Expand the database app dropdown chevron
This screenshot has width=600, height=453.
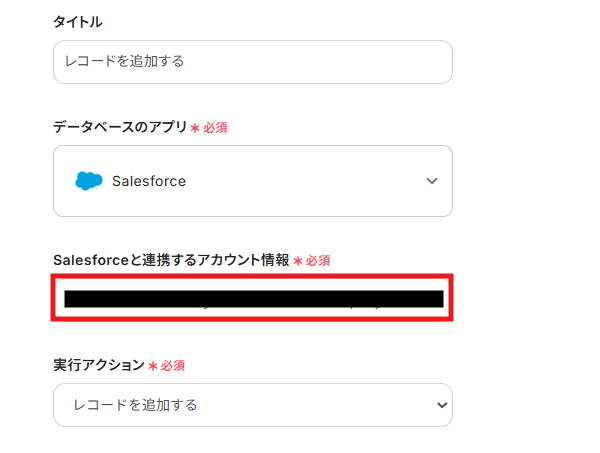point(432,181)
